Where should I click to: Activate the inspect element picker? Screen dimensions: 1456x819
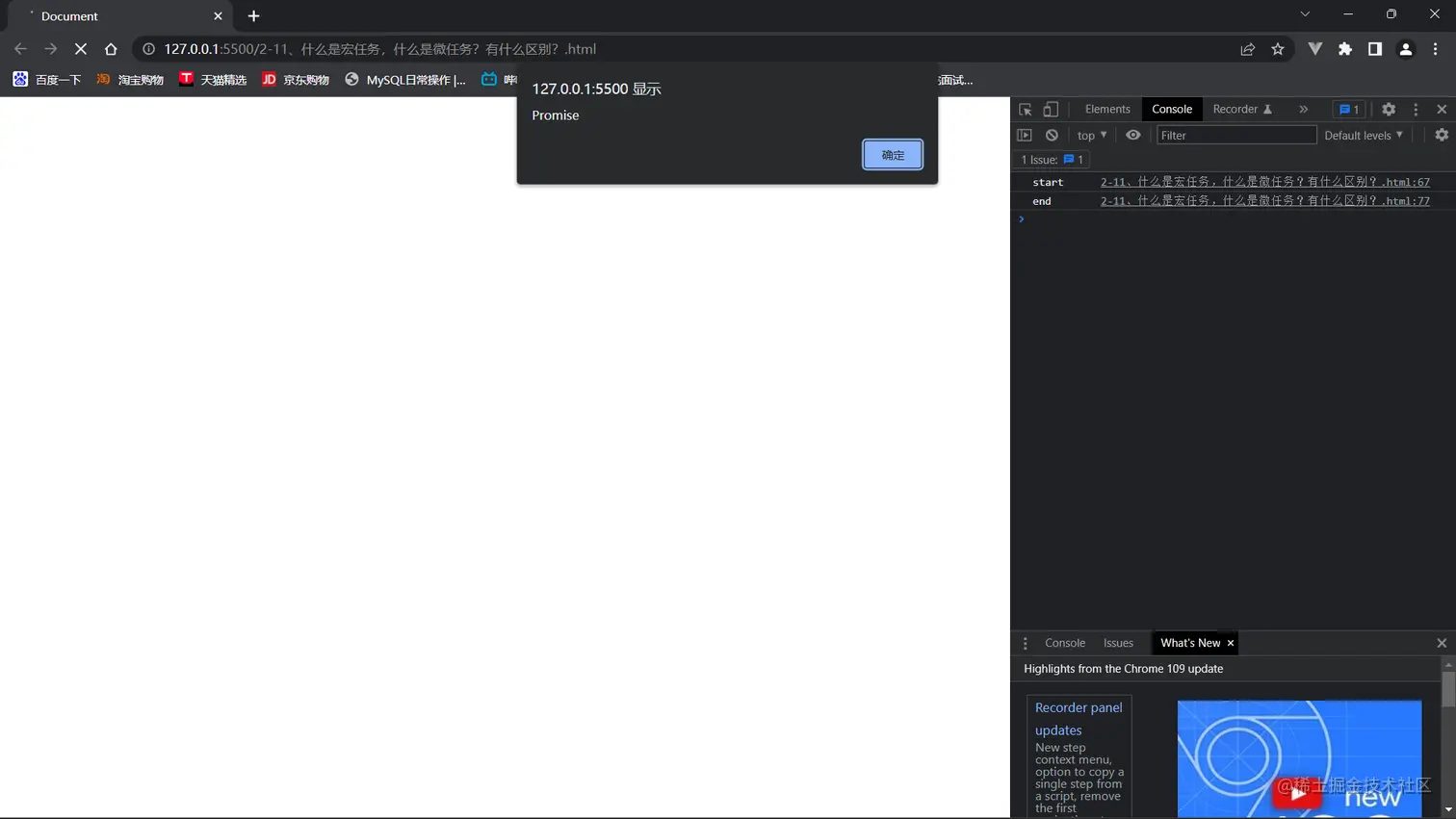click(x=1026, y=110)
